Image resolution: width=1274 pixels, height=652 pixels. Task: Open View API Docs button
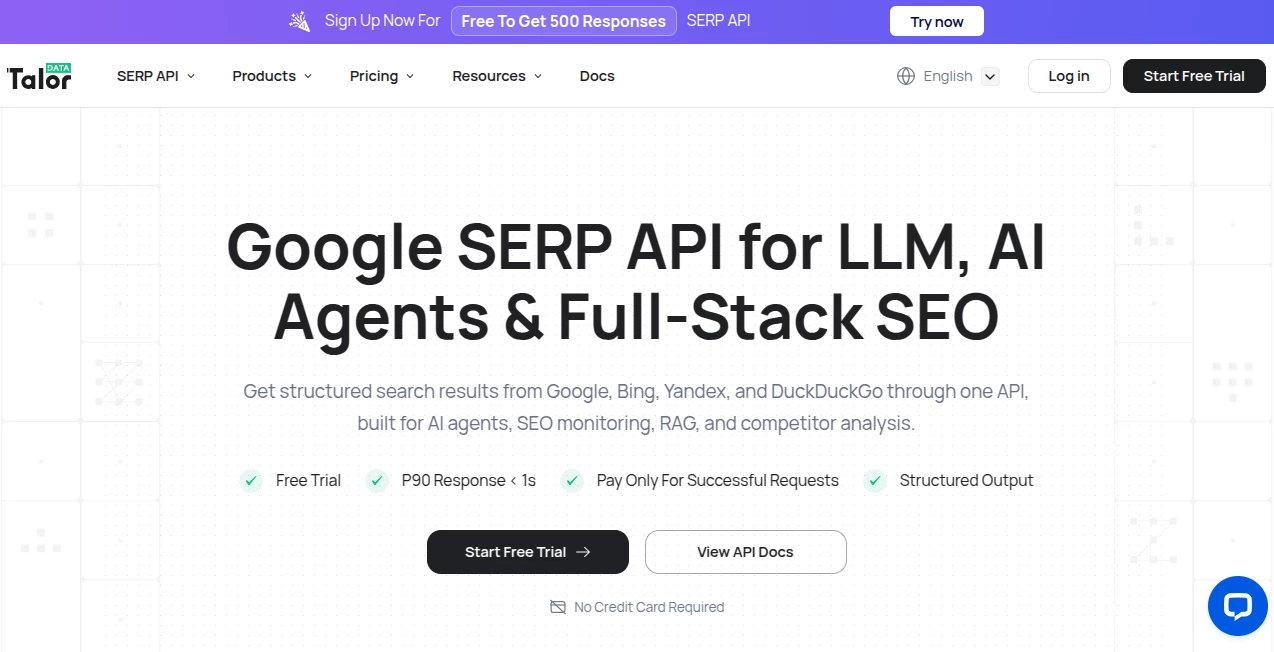[746, 552]
